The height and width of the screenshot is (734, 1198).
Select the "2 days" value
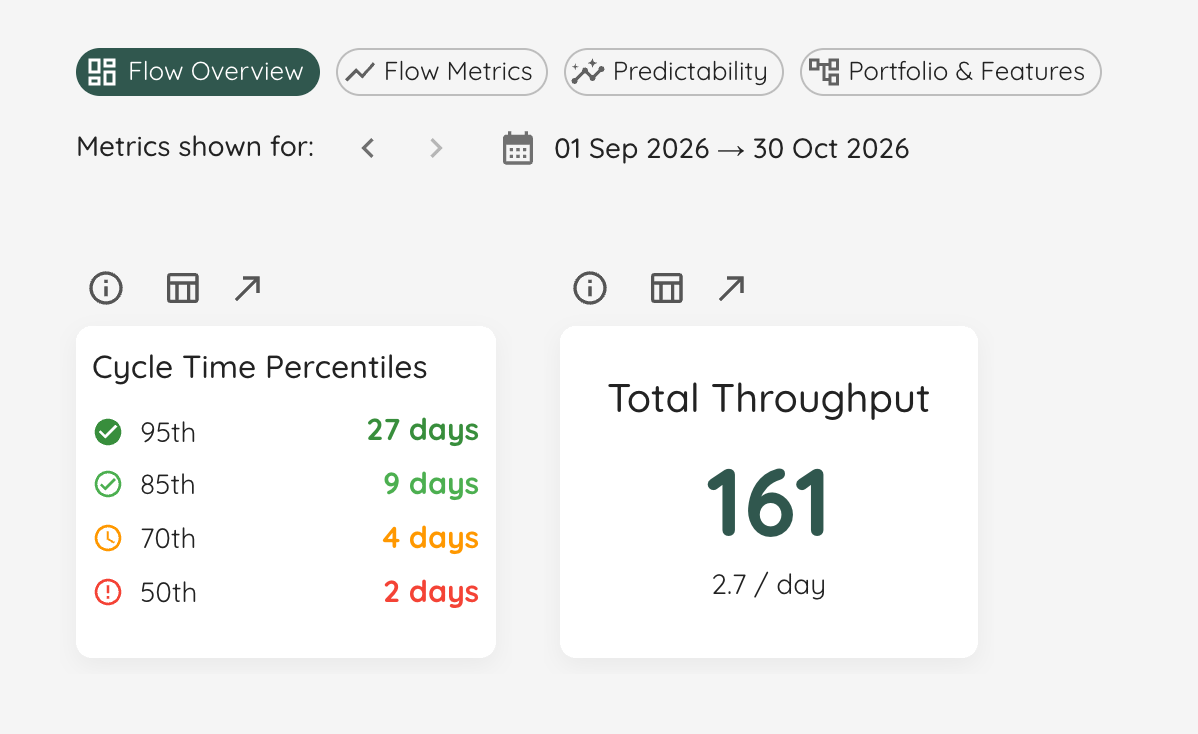(x=431, y=592)
